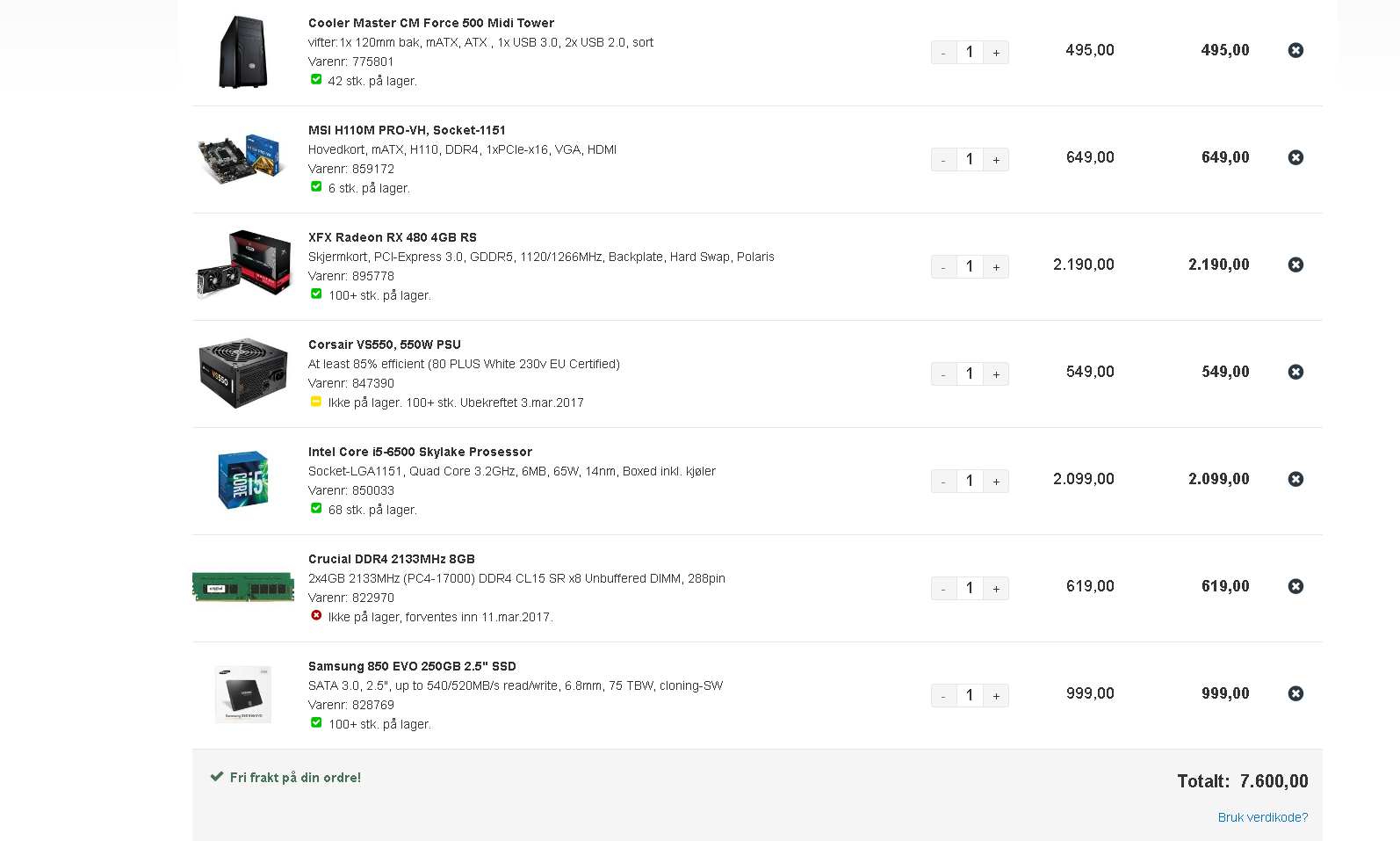Viewport: 1400px width, 841px height.
Task: Decrease Samsung 850 EVO quantity
Action: coord(943,695)
